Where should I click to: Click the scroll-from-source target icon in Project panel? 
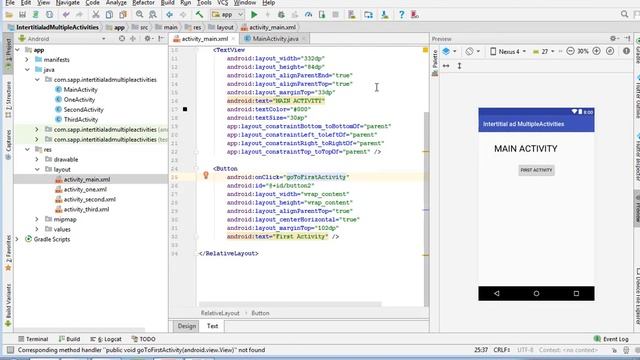coord(122,39)
